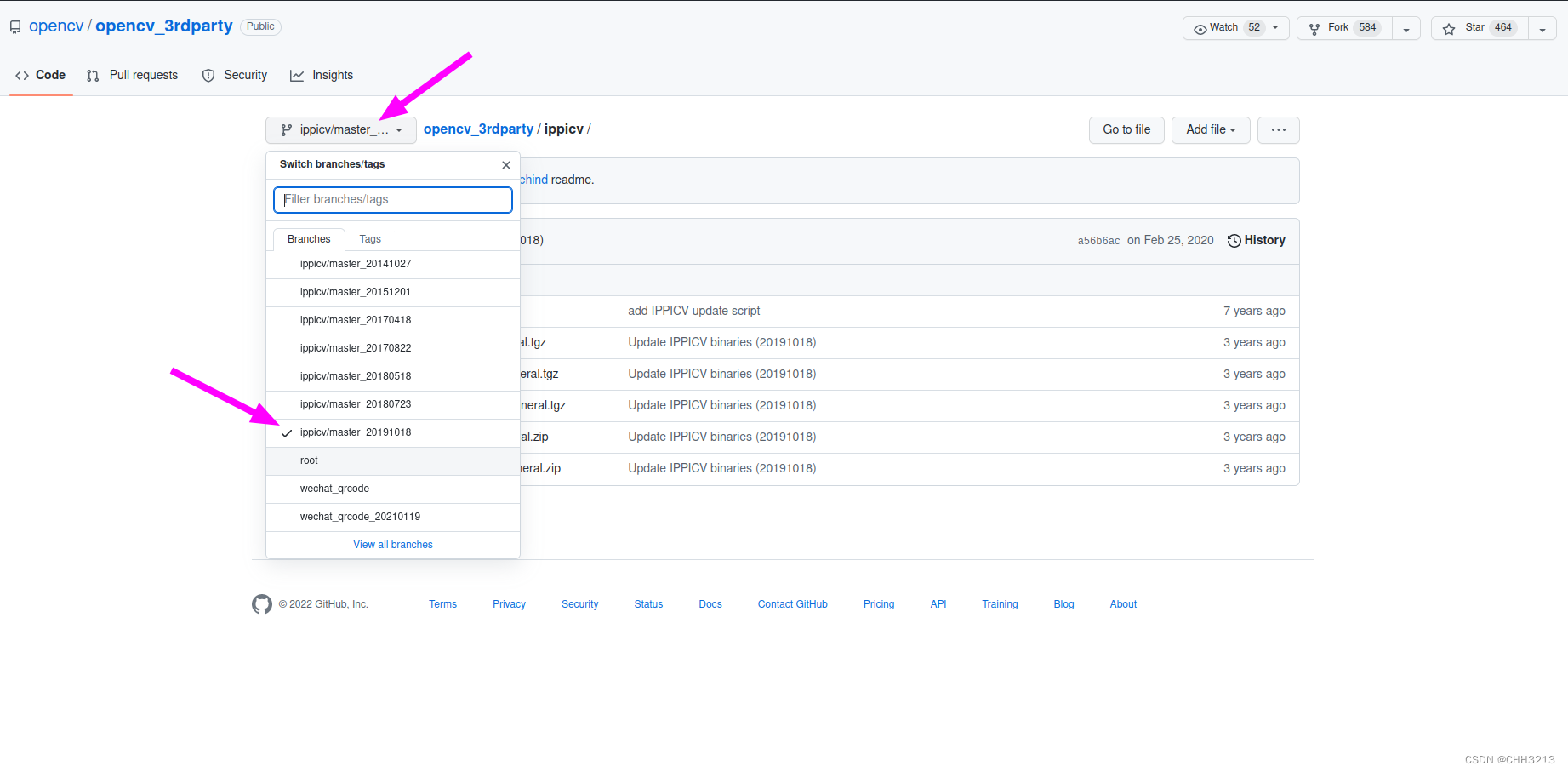This screenshot has width=1568, height=772.
Task: Open opencv_3rdparty breadcrumb link
Action: (x=478, y=129)
